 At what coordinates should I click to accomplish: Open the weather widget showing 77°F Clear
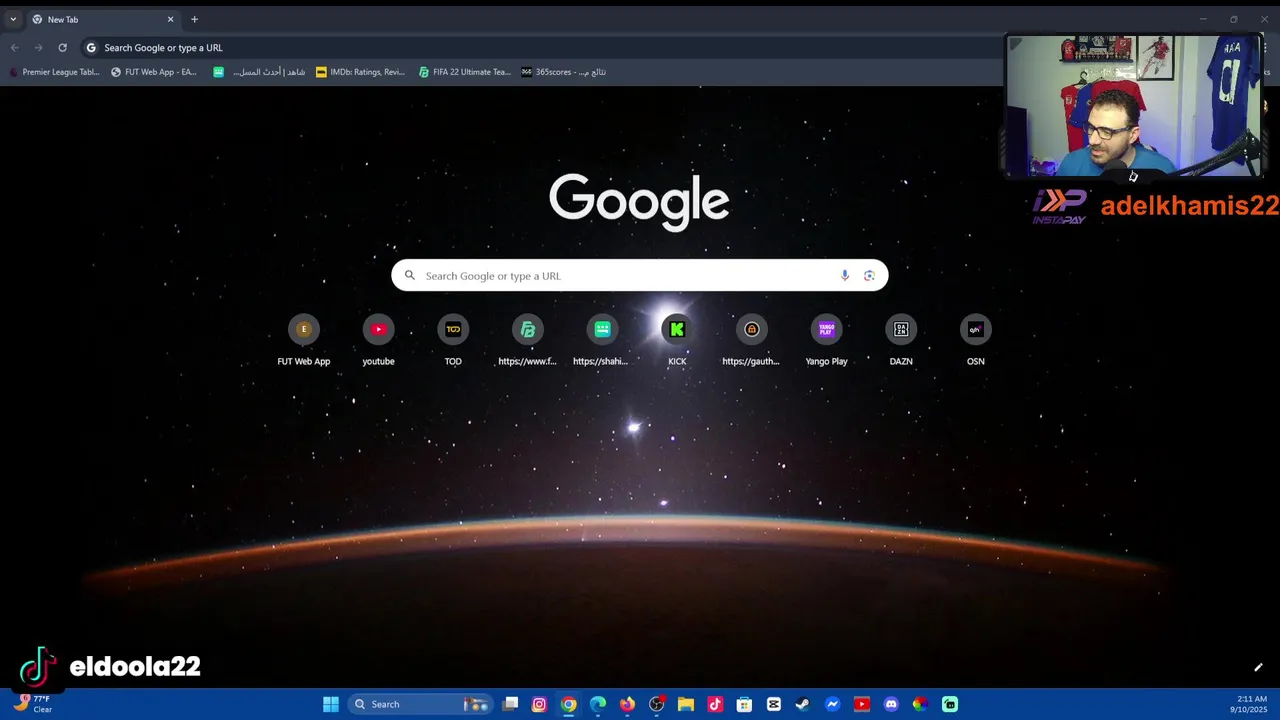pyautogui.click(x=32, y=704)
